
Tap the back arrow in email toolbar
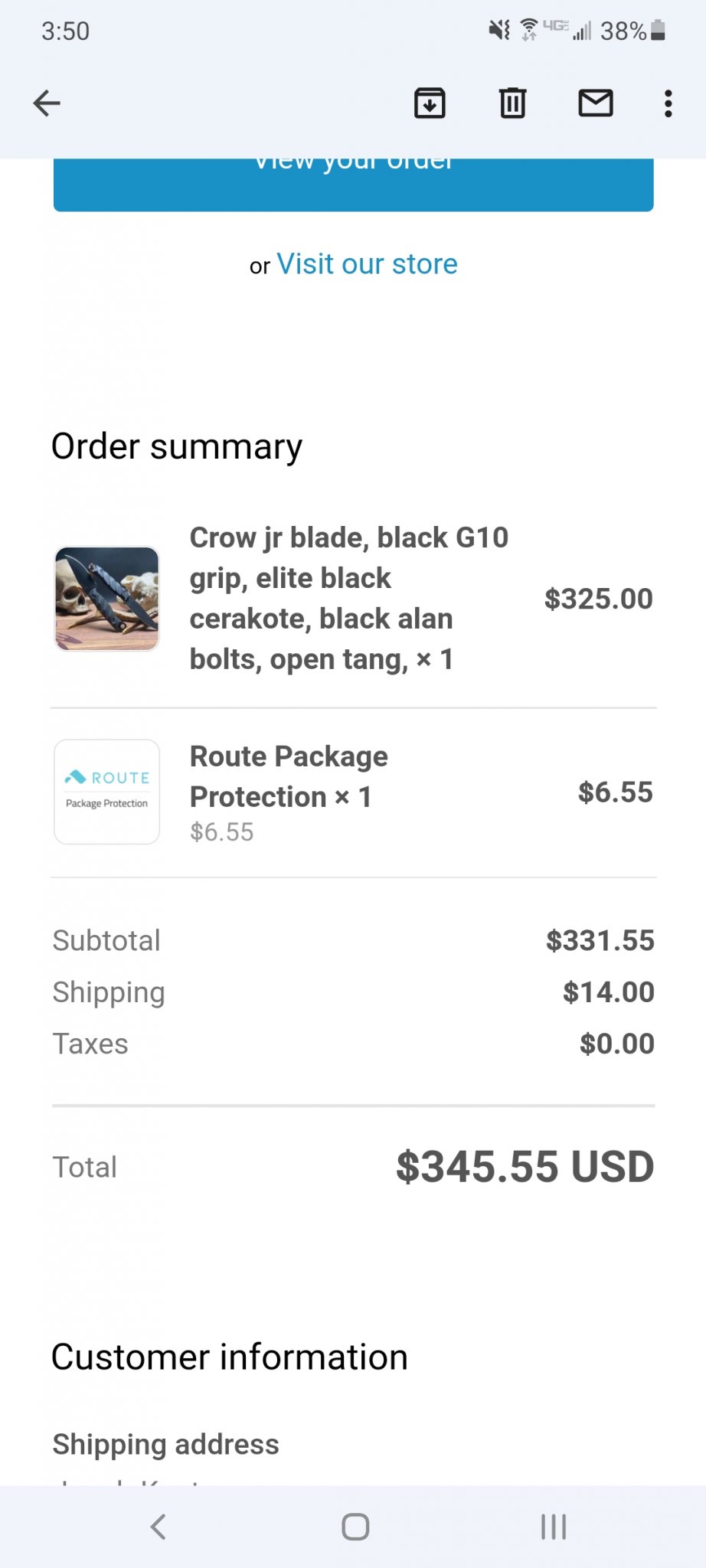(x=47, y=103)
